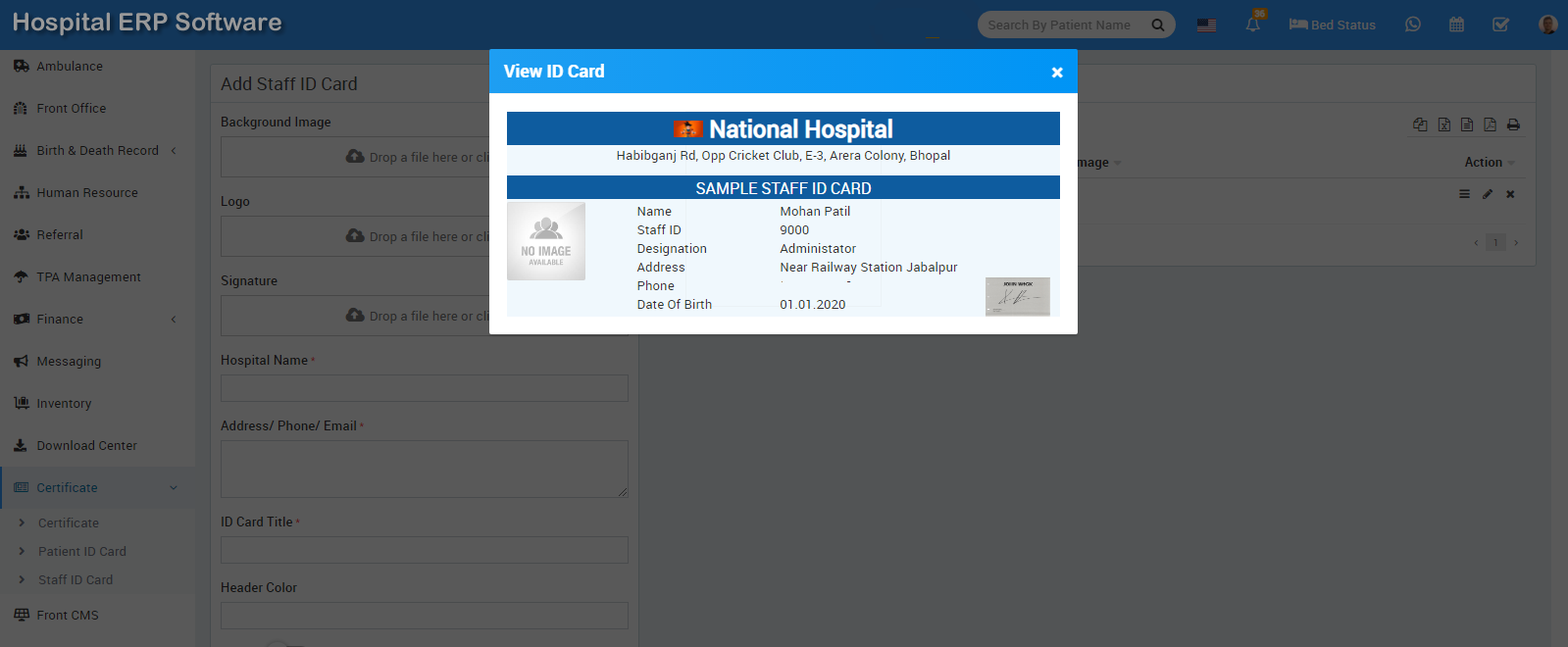Open the language flag selector
1568x647 pixels.
(x=1206, y=25)
